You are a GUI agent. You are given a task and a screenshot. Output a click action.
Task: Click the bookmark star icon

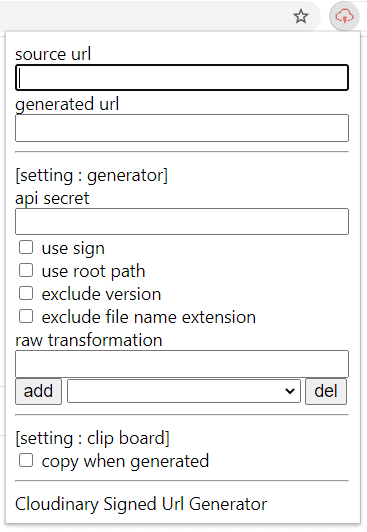[301, 16]
